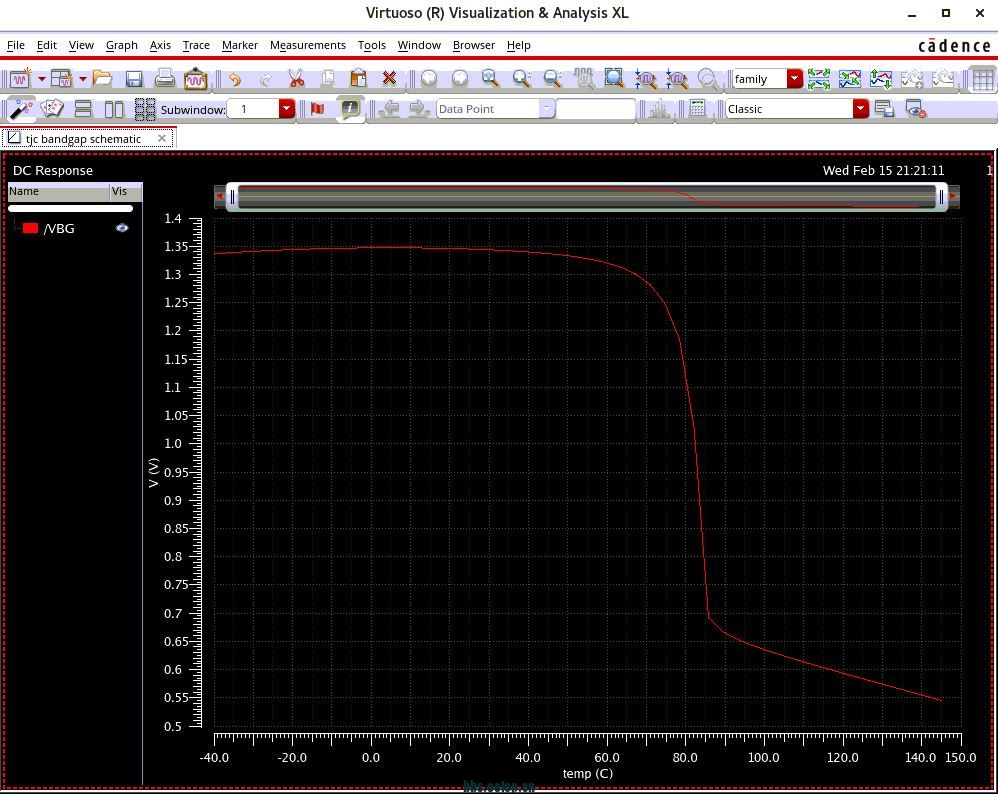Open the Measurements menu
Image resolution: width=998 pixels, height=798 pixels.
[x=308, y=45]
